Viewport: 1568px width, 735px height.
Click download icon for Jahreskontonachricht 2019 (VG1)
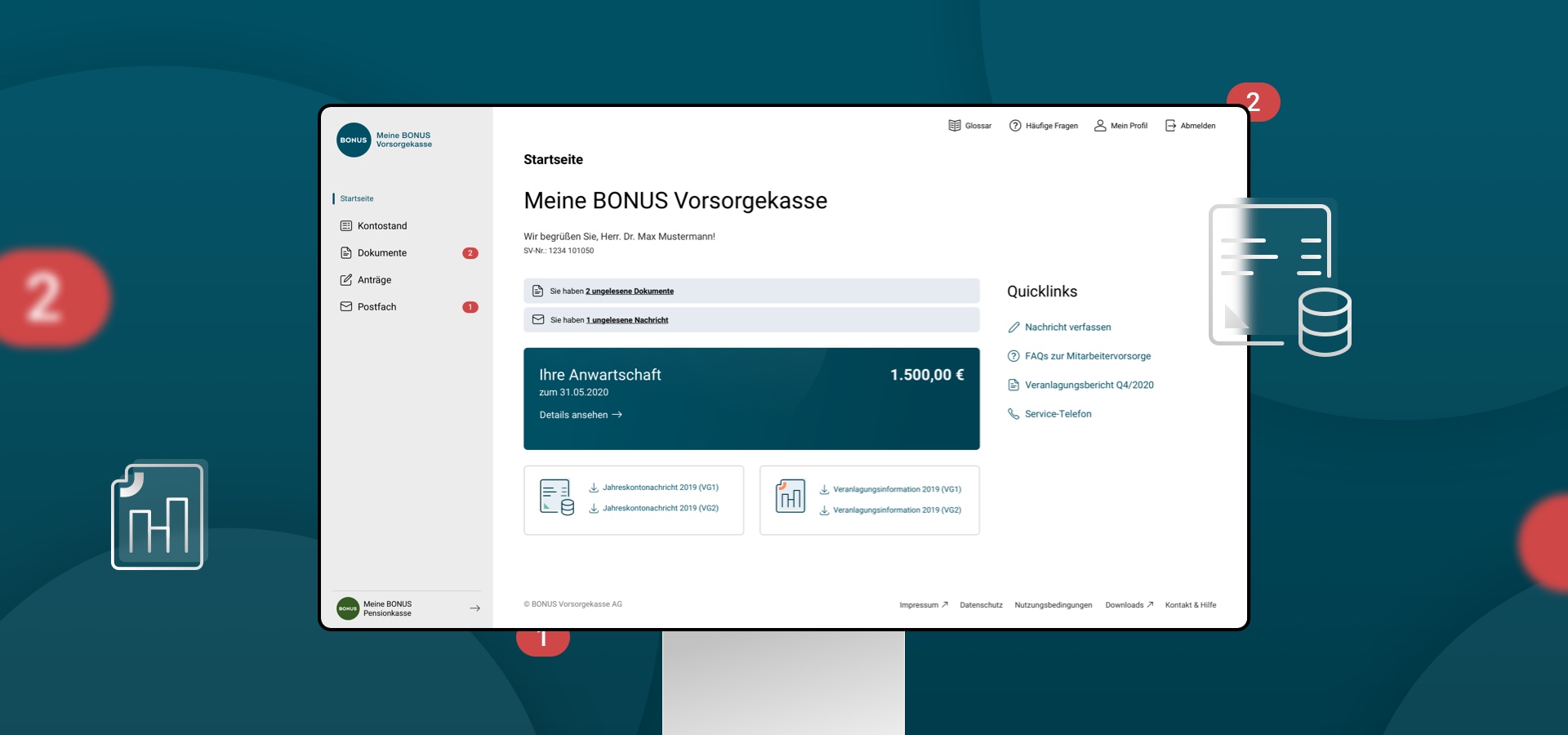tap(594, 488)
